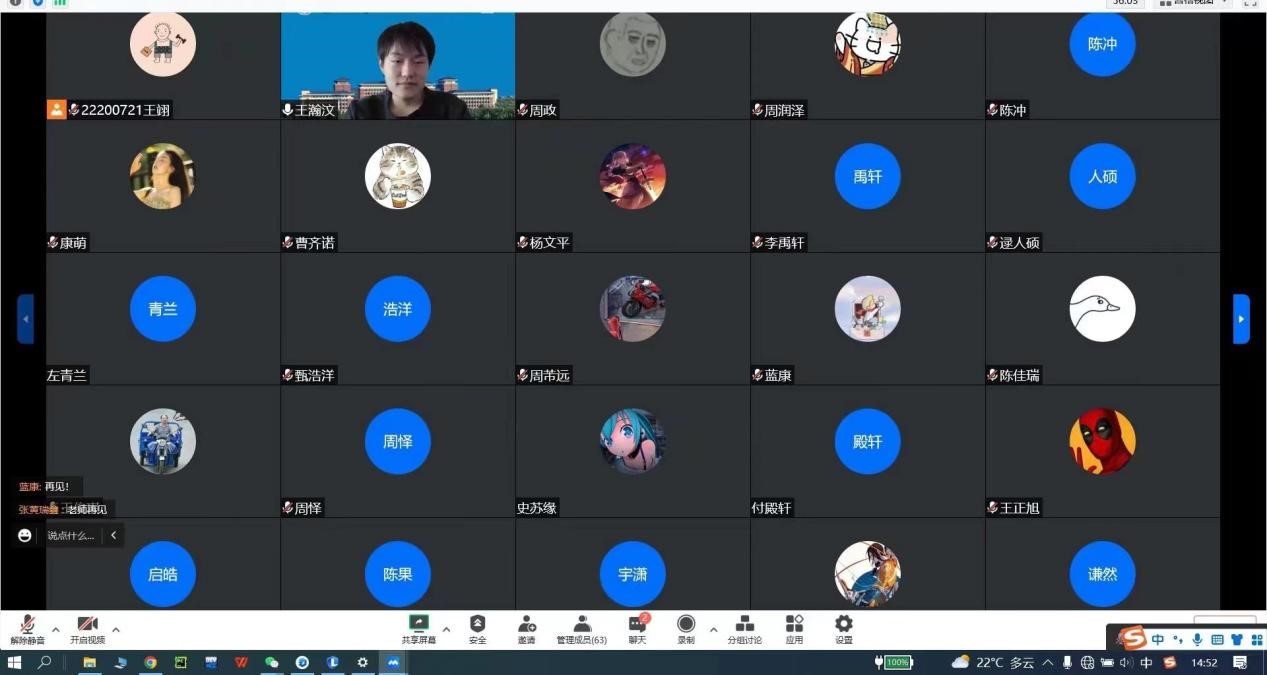
Task: Click the 说点什么 chat input field
Action: 71,536
